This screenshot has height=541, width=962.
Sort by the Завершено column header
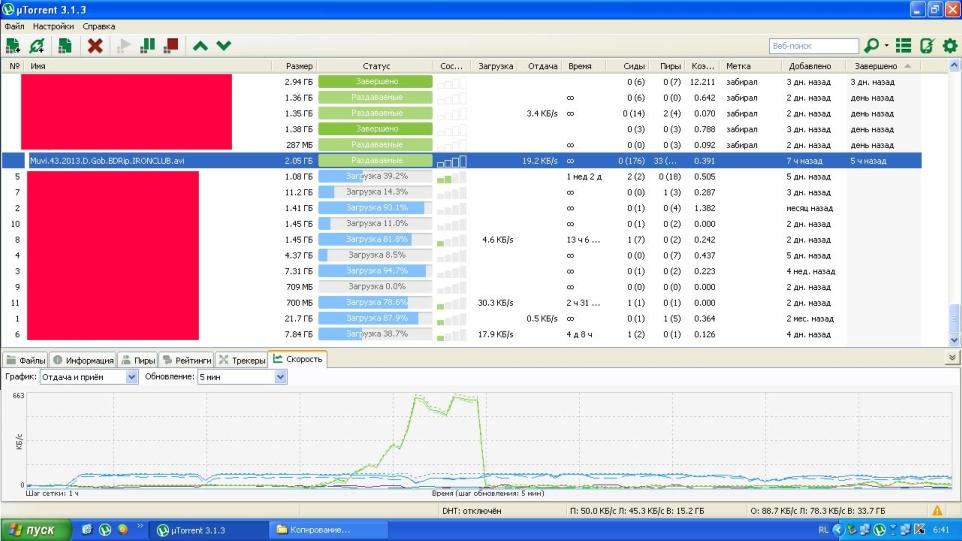click(882, 66)
